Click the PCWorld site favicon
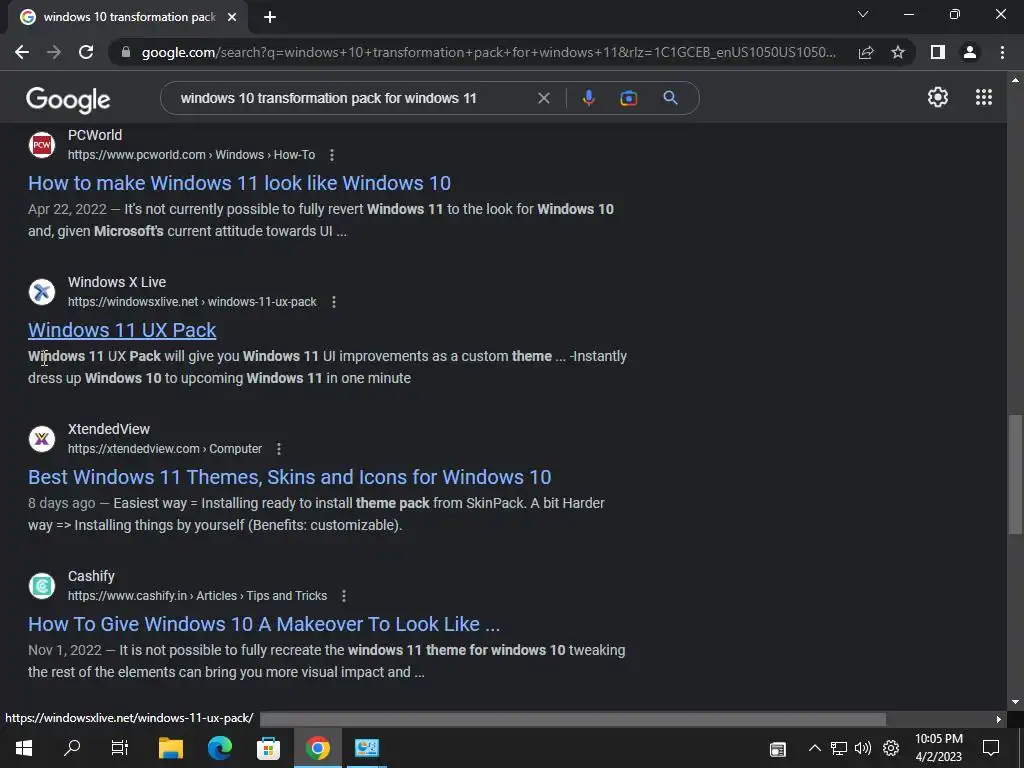 (x=42, y=145)
